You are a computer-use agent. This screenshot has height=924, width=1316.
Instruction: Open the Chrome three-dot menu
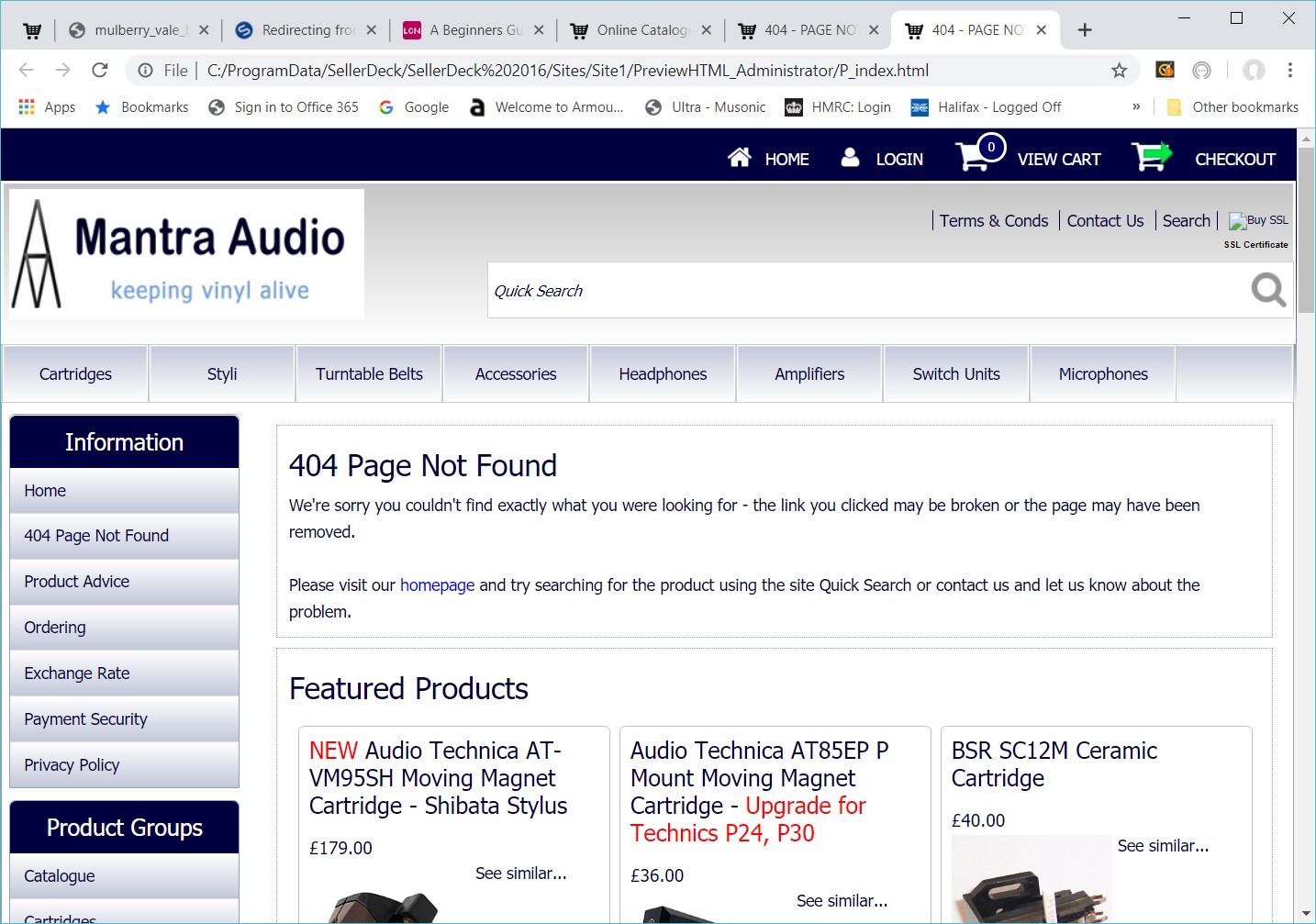pyautogui.click(x=1289, y=71)
